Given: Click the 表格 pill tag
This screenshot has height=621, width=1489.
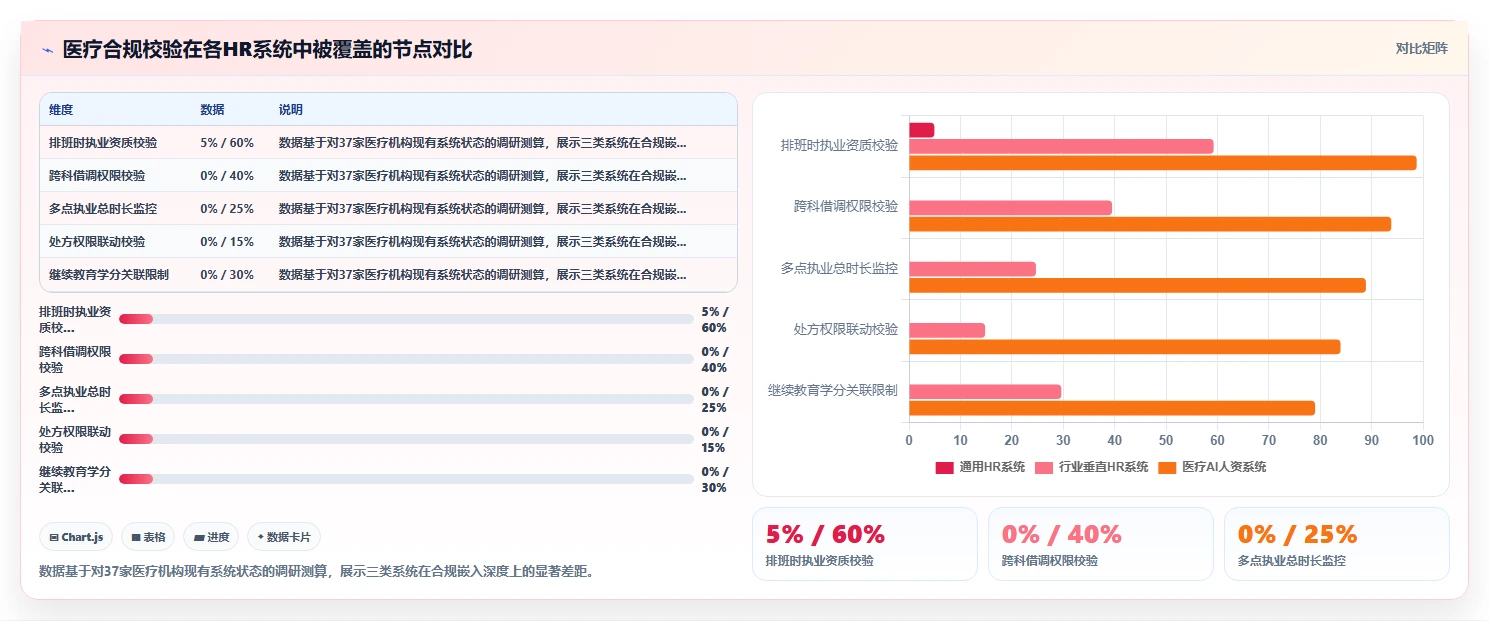Looking at the screenshot, I should (148, 537).
